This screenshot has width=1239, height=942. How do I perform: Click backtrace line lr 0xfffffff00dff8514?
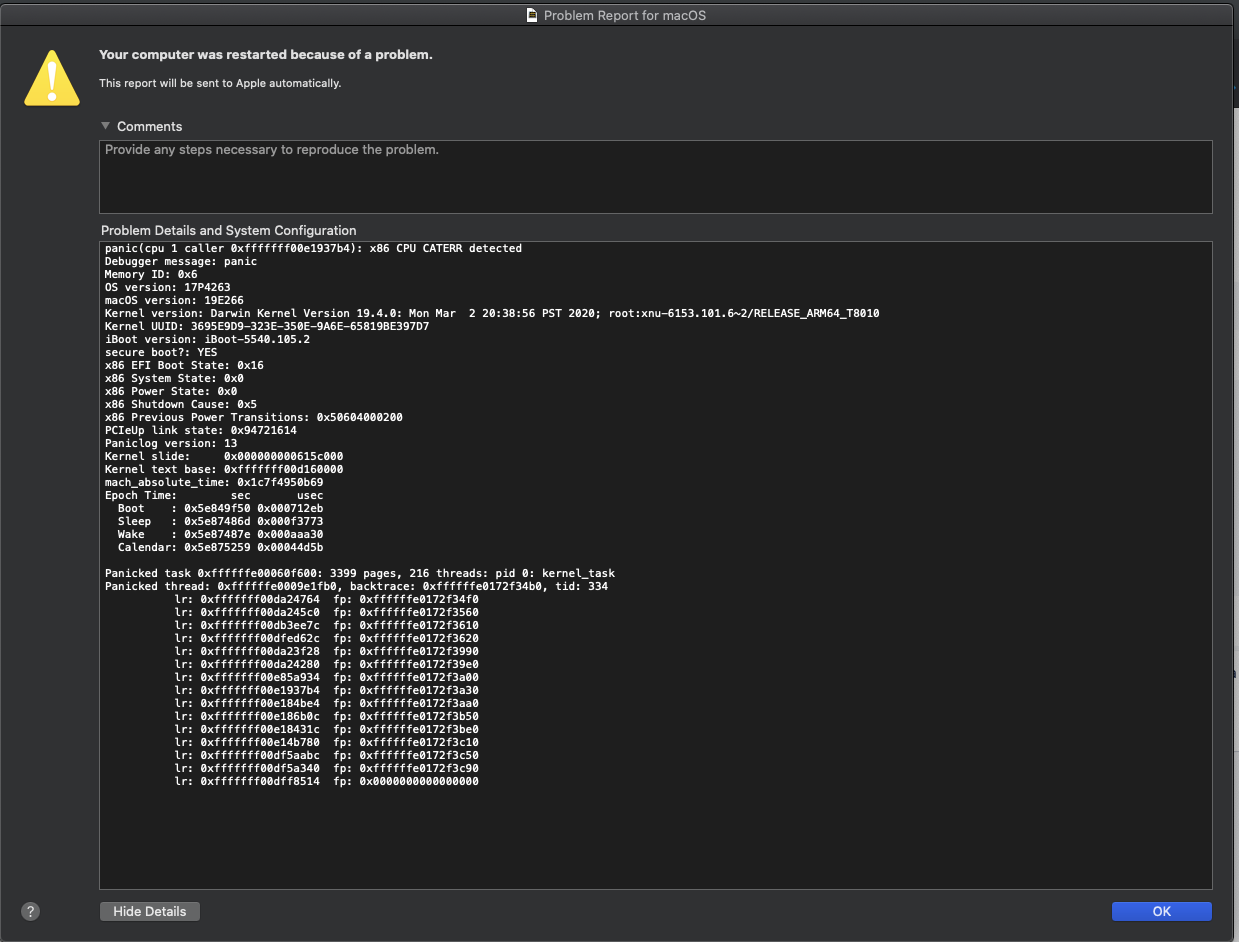(x=327, y=781)
